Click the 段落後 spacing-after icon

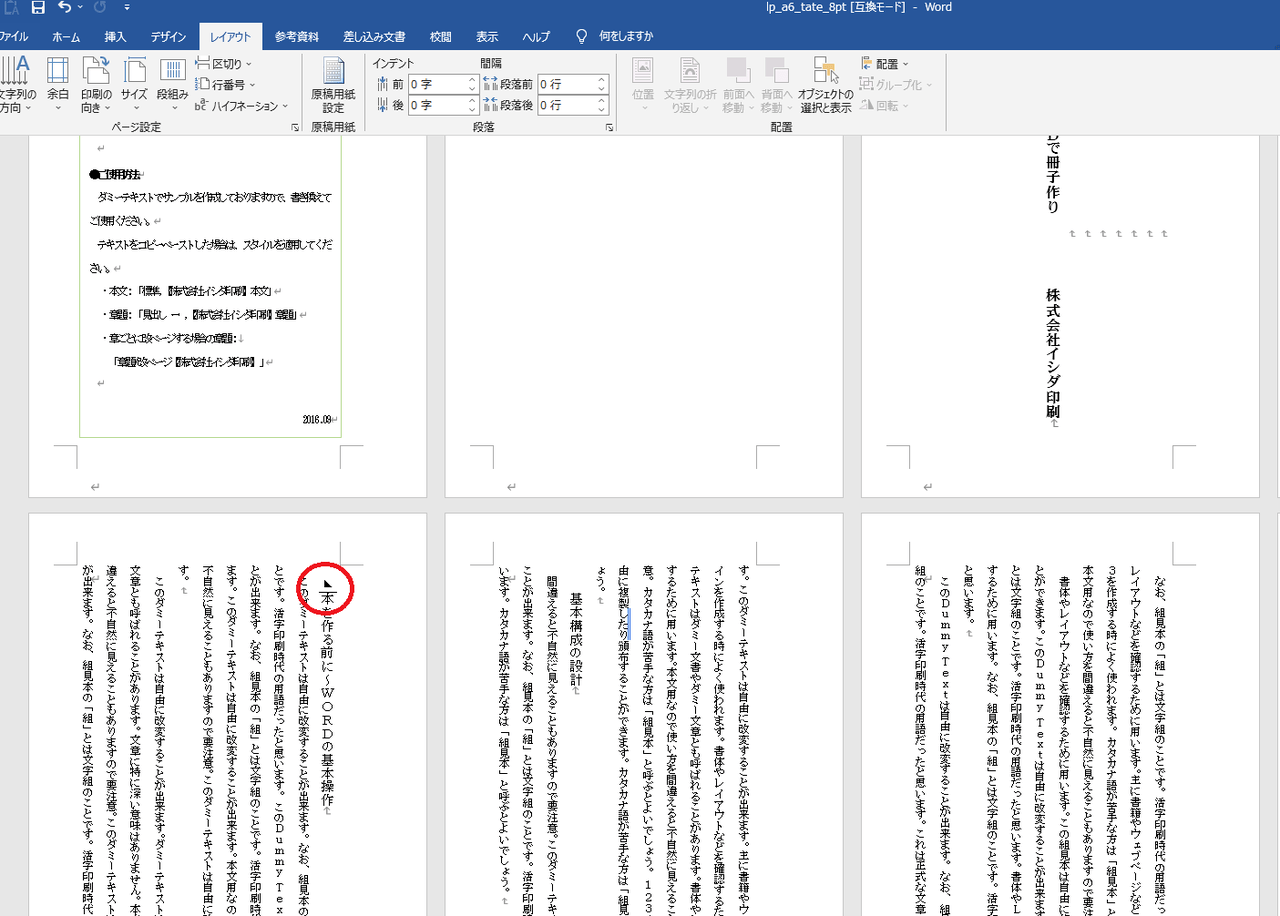(x=490, y=105)
